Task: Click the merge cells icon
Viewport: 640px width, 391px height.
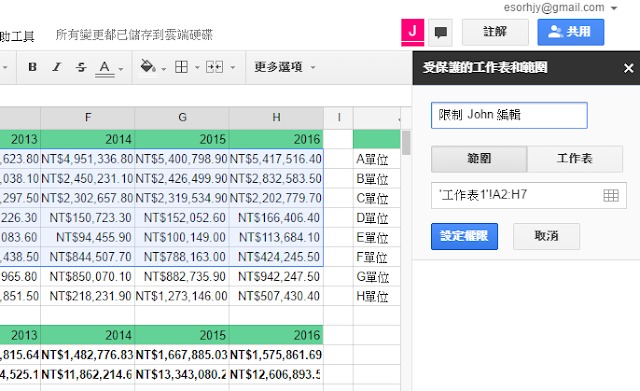Action: [x=215, y=67]
